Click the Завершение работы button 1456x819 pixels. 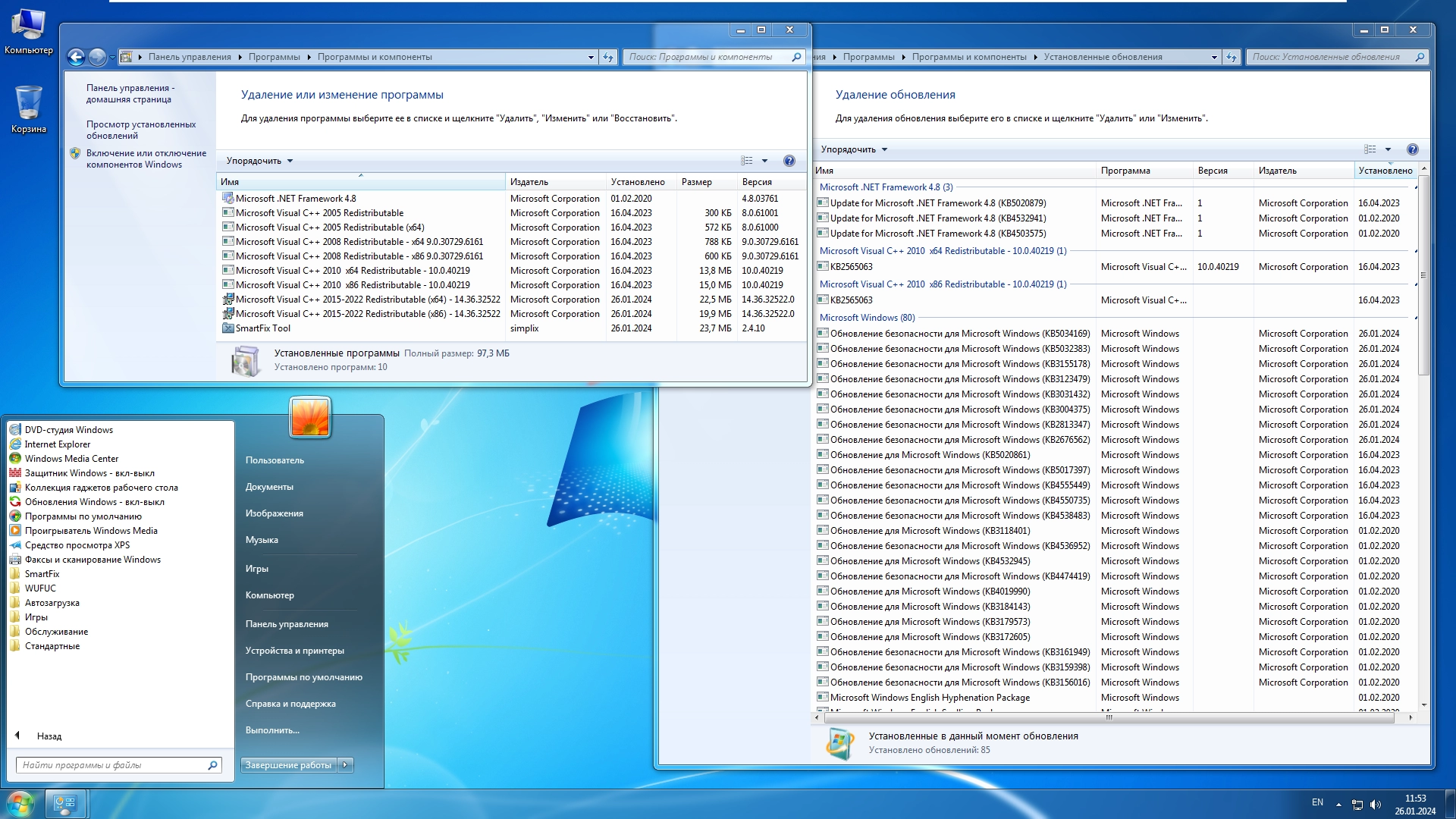click(x=288, y=765)
